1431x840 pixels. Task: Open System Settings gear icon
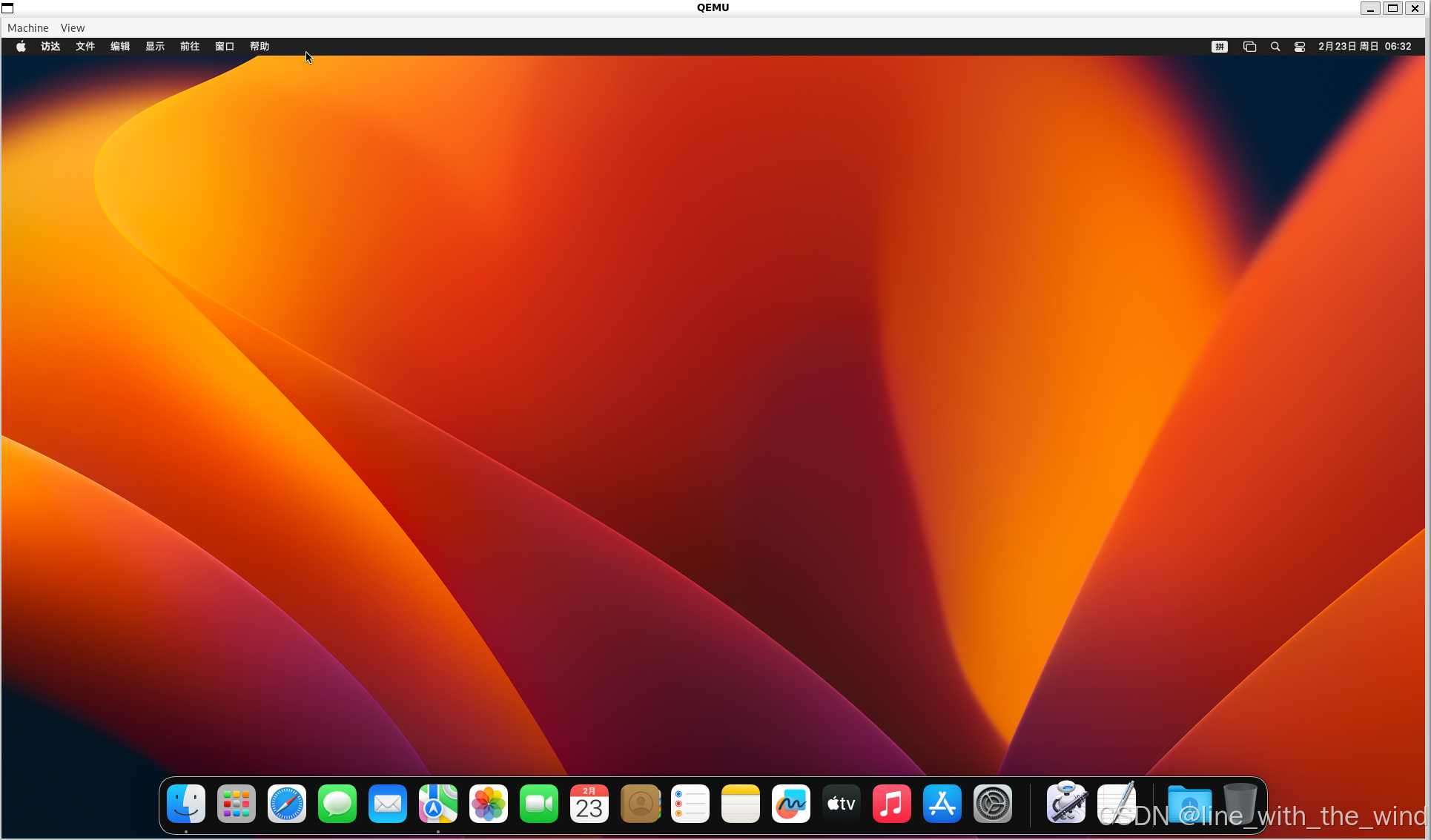click(x=993, y=804)
